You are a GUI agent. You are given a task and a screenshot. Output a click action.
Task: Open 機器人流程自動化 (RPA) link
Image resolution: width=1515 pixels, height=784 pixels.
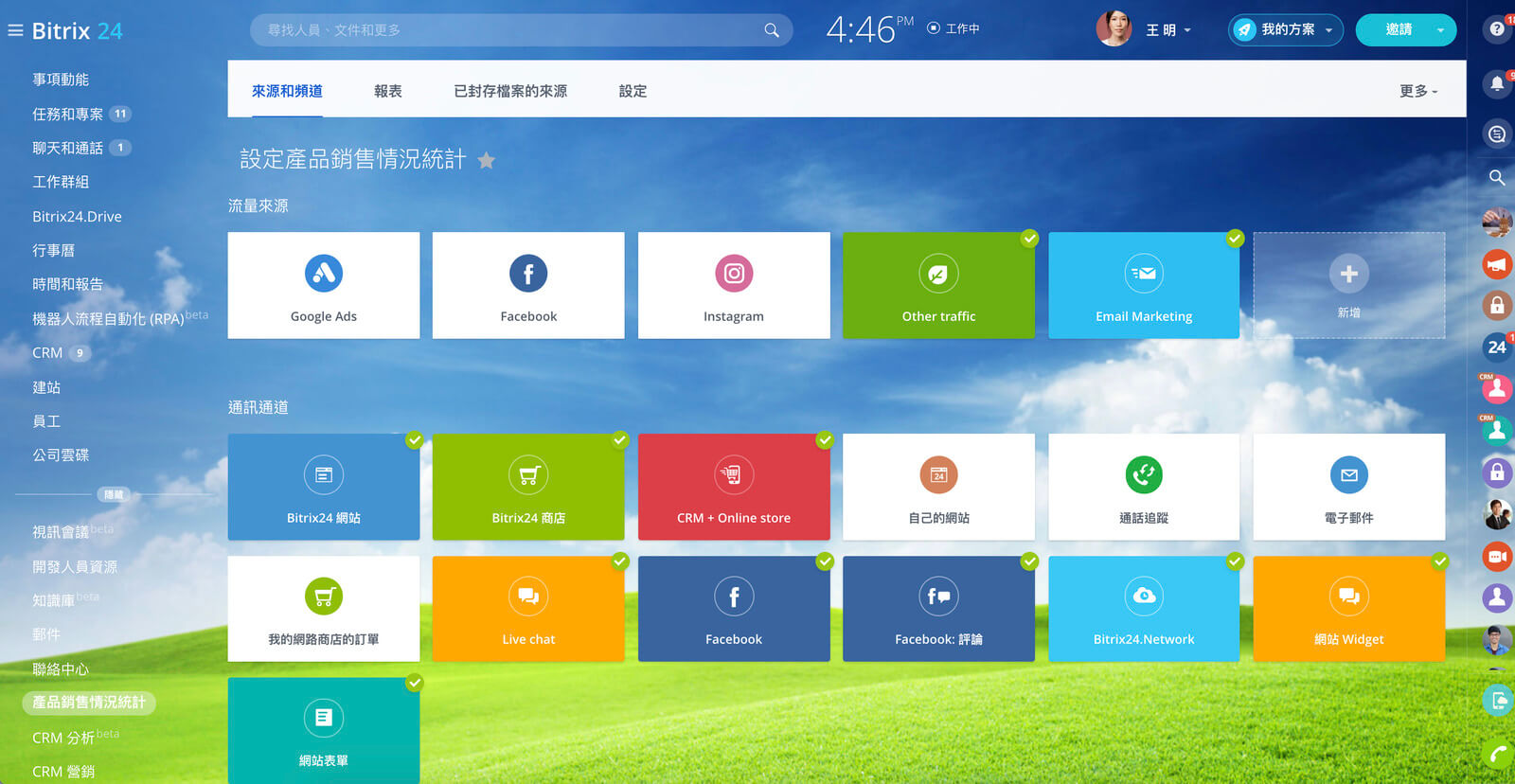pos(108,318)
